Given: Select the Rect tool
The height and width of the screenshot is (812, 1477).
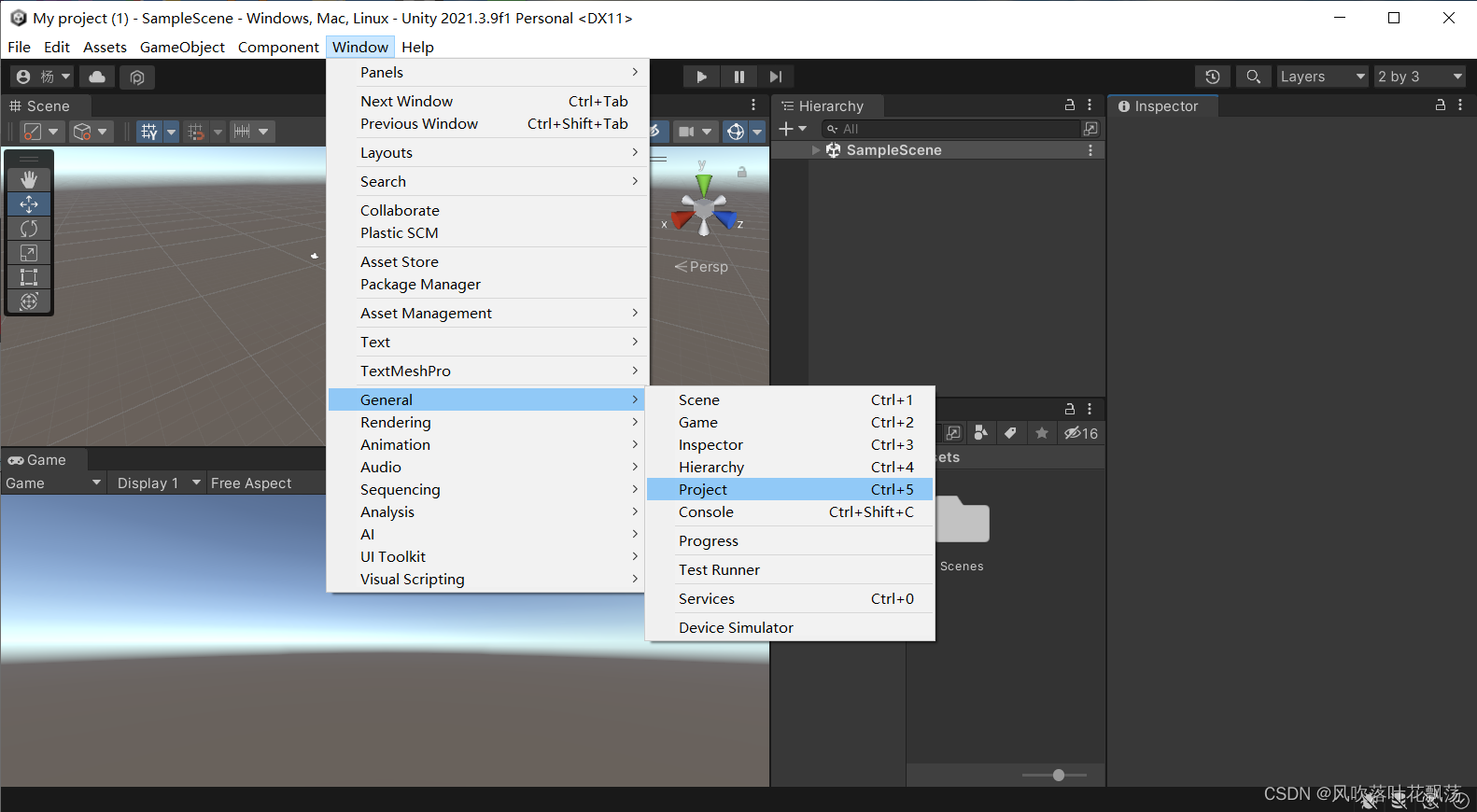Looking at the screenshot, I should click(x=29, y=276).
